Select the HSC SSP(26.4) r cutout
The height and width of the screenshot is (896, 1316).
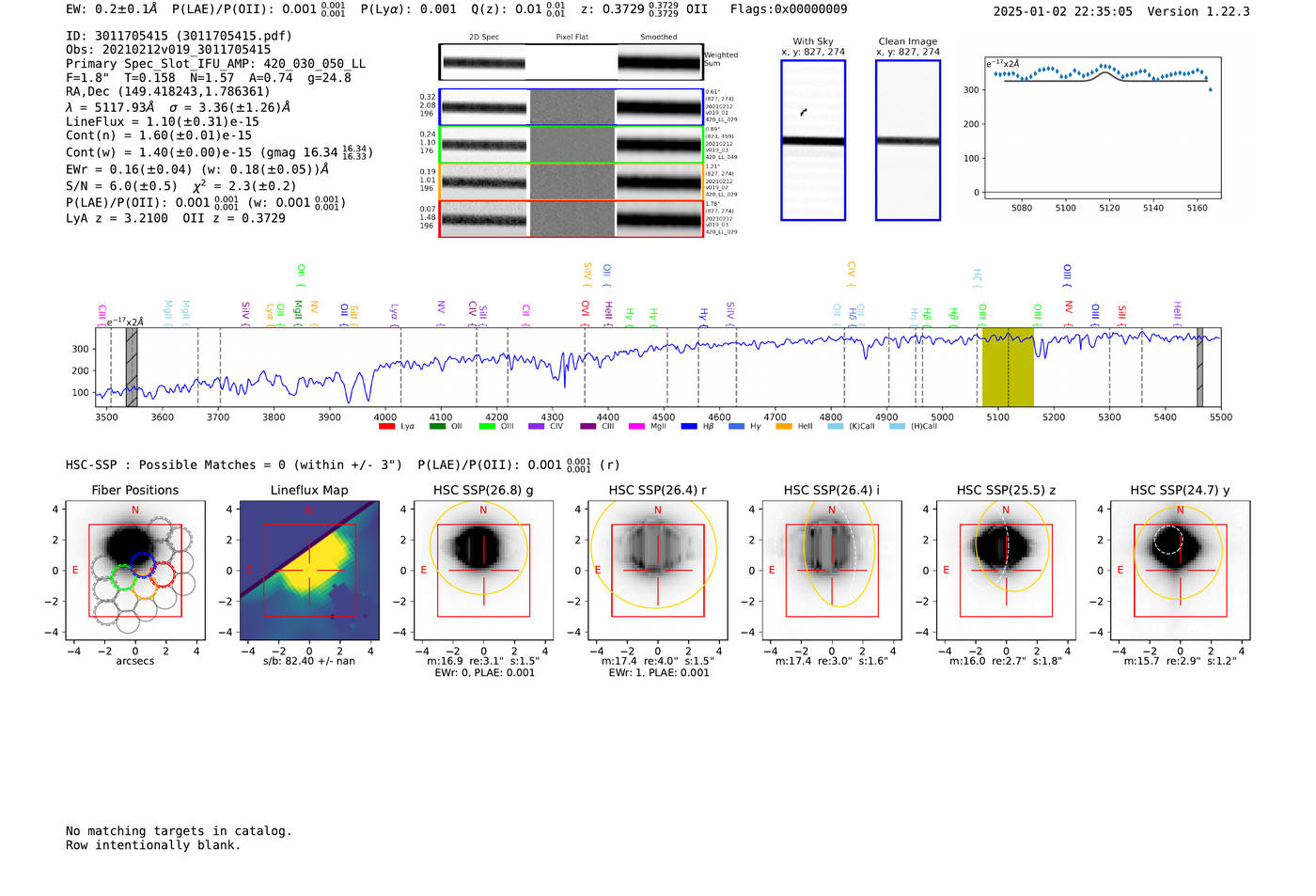(x=658, y=571)
